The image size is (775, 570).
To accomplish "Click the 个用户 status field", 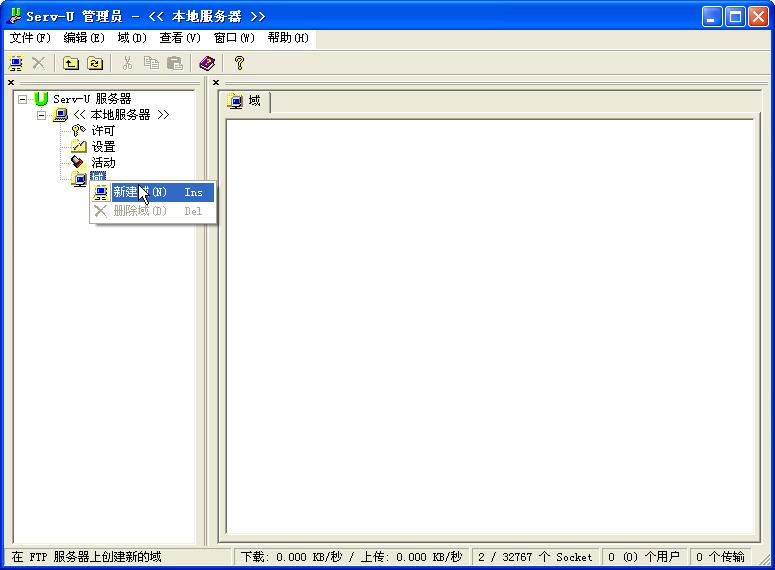I will tap(644, 557).
